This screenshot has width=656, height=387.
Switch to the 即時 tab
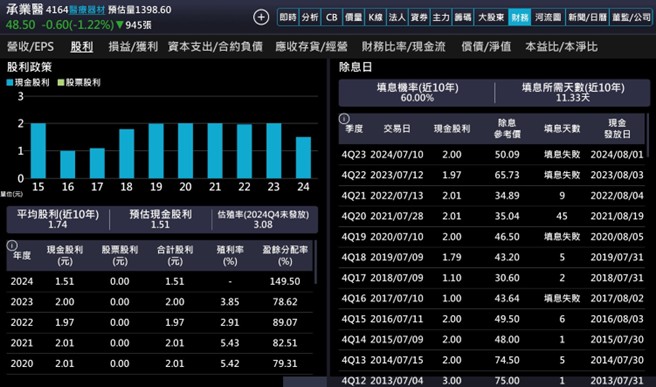[288, 18]
